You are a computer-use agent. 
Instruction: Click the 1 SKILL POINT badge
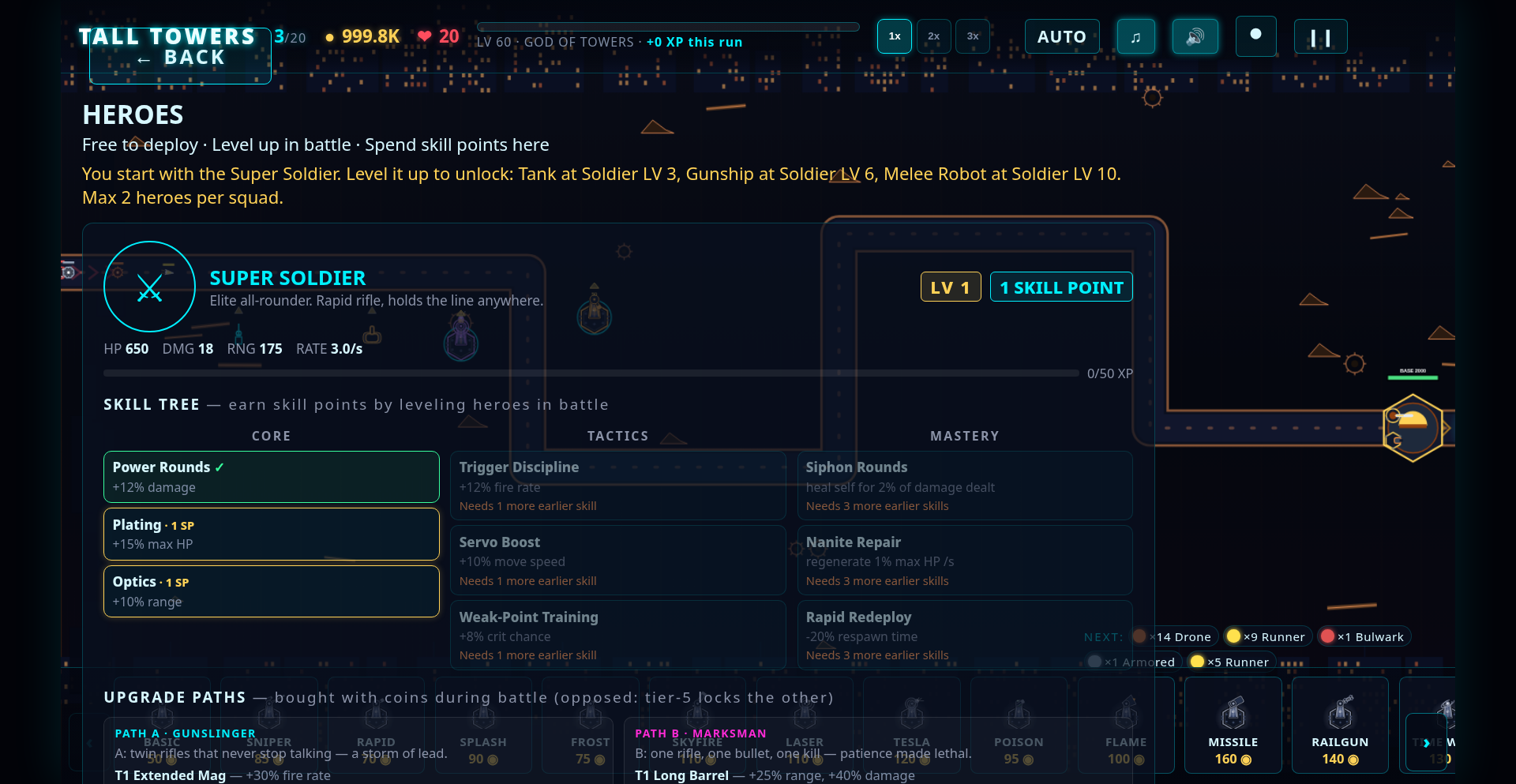coord(1061,287)
